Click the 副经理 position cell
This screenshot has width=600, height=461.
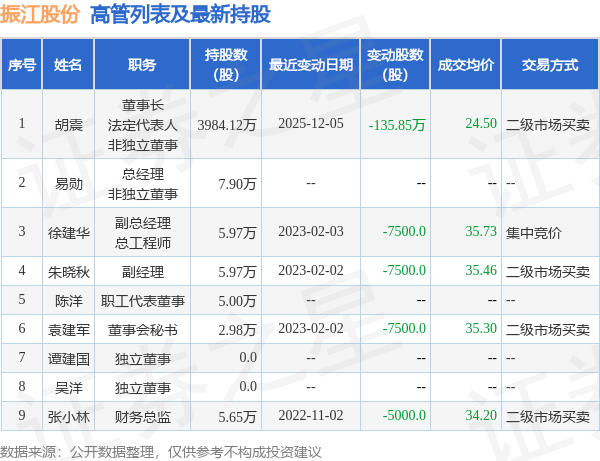143,272
